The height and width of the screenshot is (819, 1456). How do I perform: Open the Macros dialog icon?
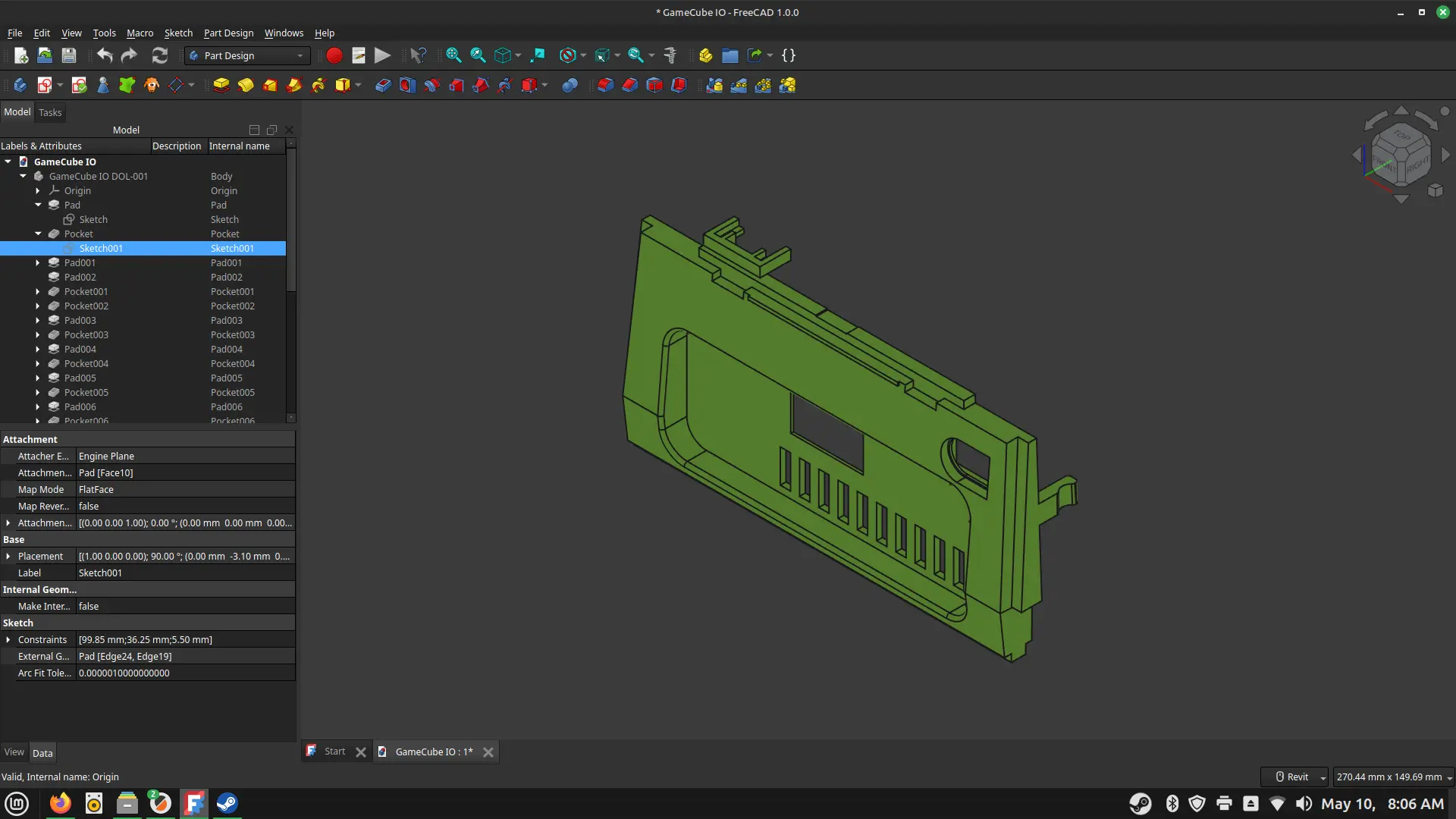[x=359, y=55]
